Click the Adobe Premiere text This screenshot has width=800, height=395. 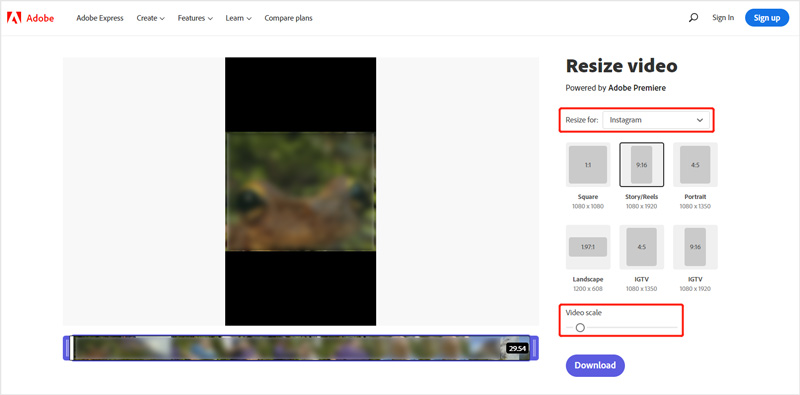click(x=637, y=88)
